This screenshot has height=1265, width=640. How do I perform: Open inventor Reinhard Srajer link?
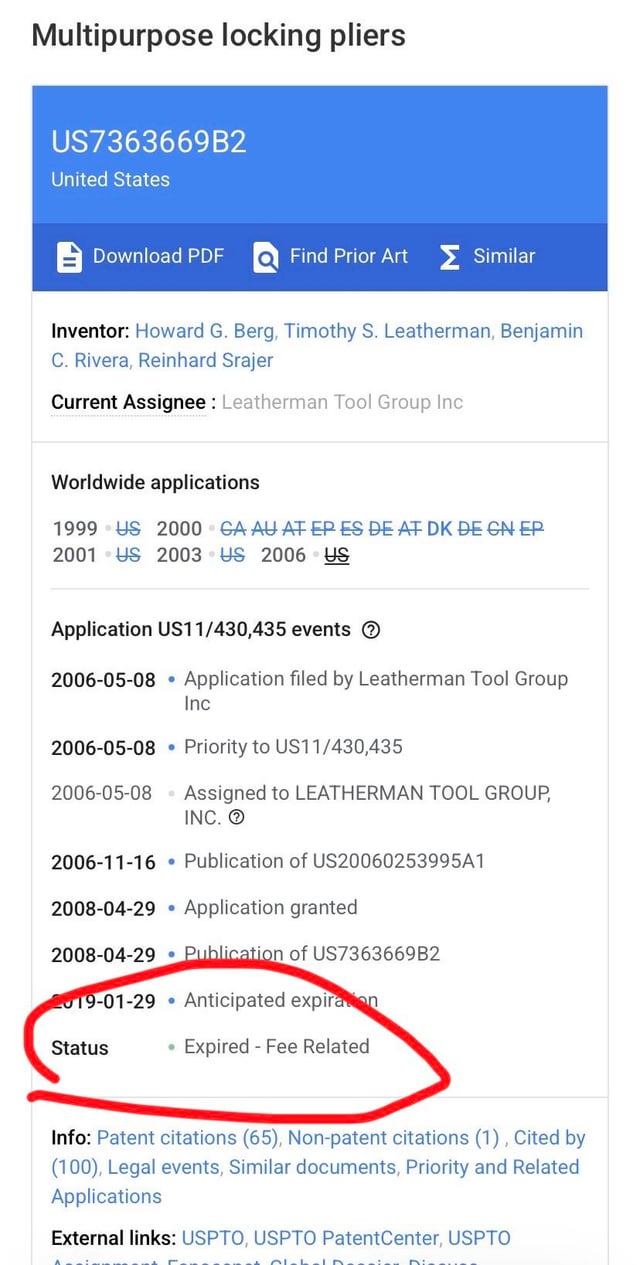pyautogui.click(x=205, y=360)
